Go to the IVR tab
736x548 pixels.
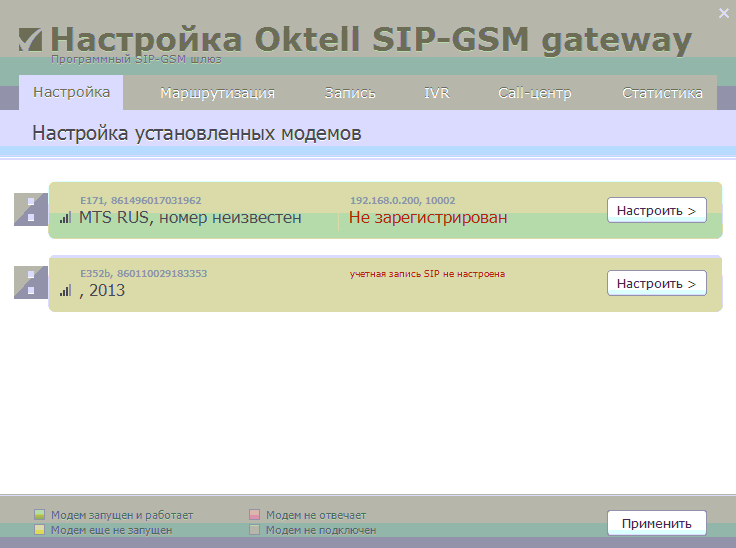[x=437, y=93]
